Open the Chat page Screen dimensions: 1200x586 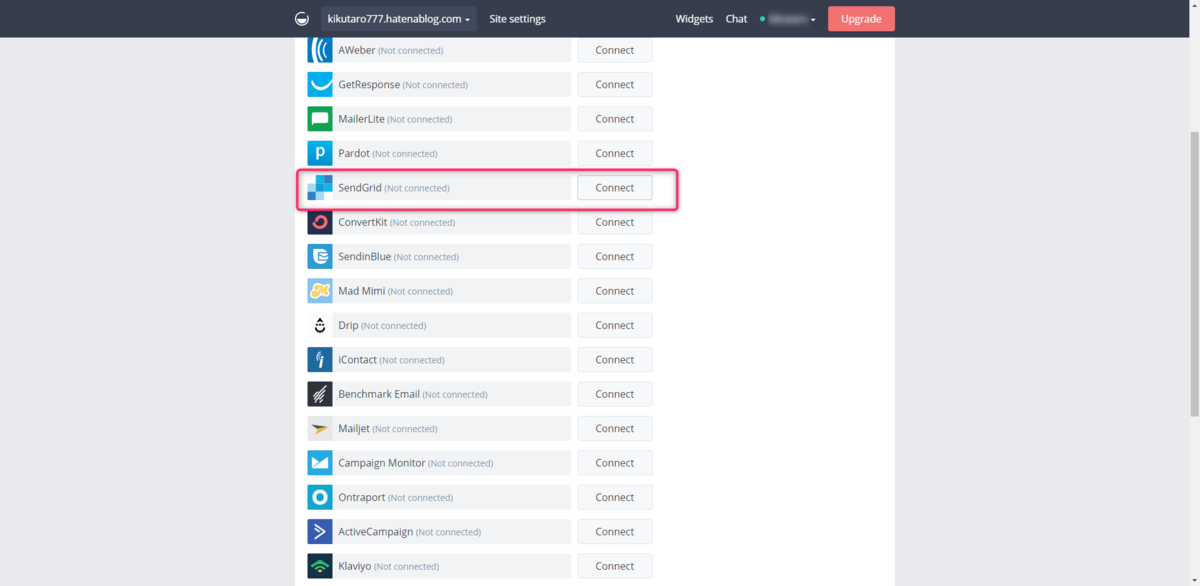click(x=736, y=19)
